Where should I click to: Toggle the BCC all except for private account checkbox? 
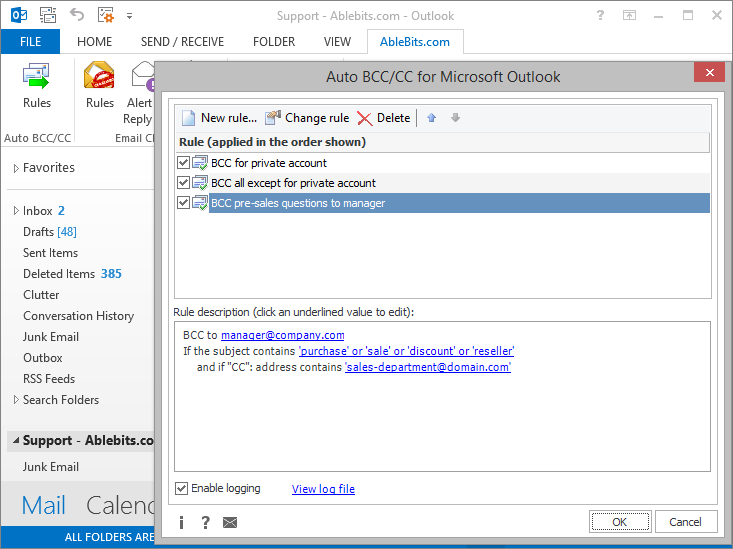(183, 183)
